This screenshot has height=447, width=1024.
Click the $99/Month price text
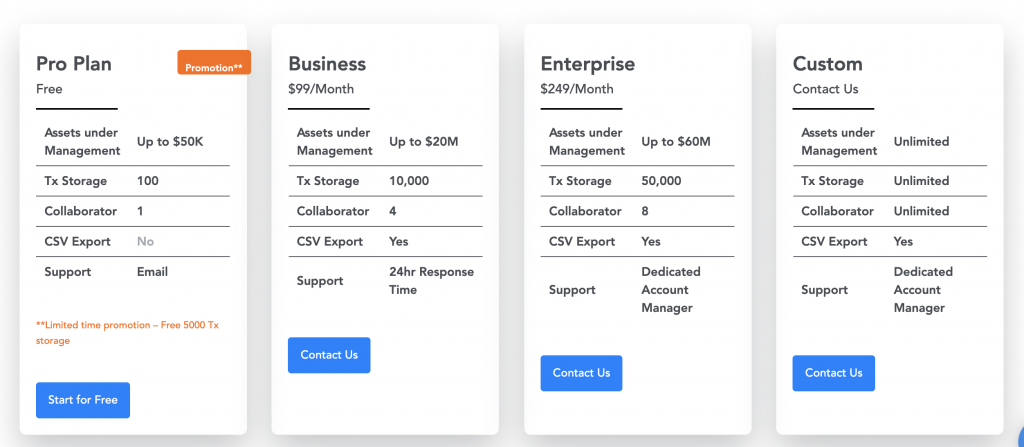pyautogui.click(x=321, y=89)
